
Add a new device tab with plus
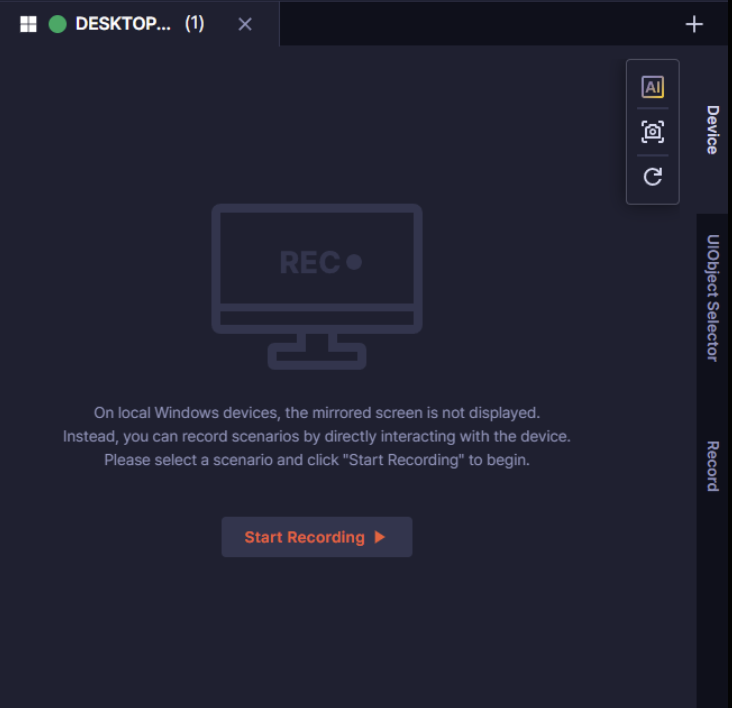[x=694, y=24]
